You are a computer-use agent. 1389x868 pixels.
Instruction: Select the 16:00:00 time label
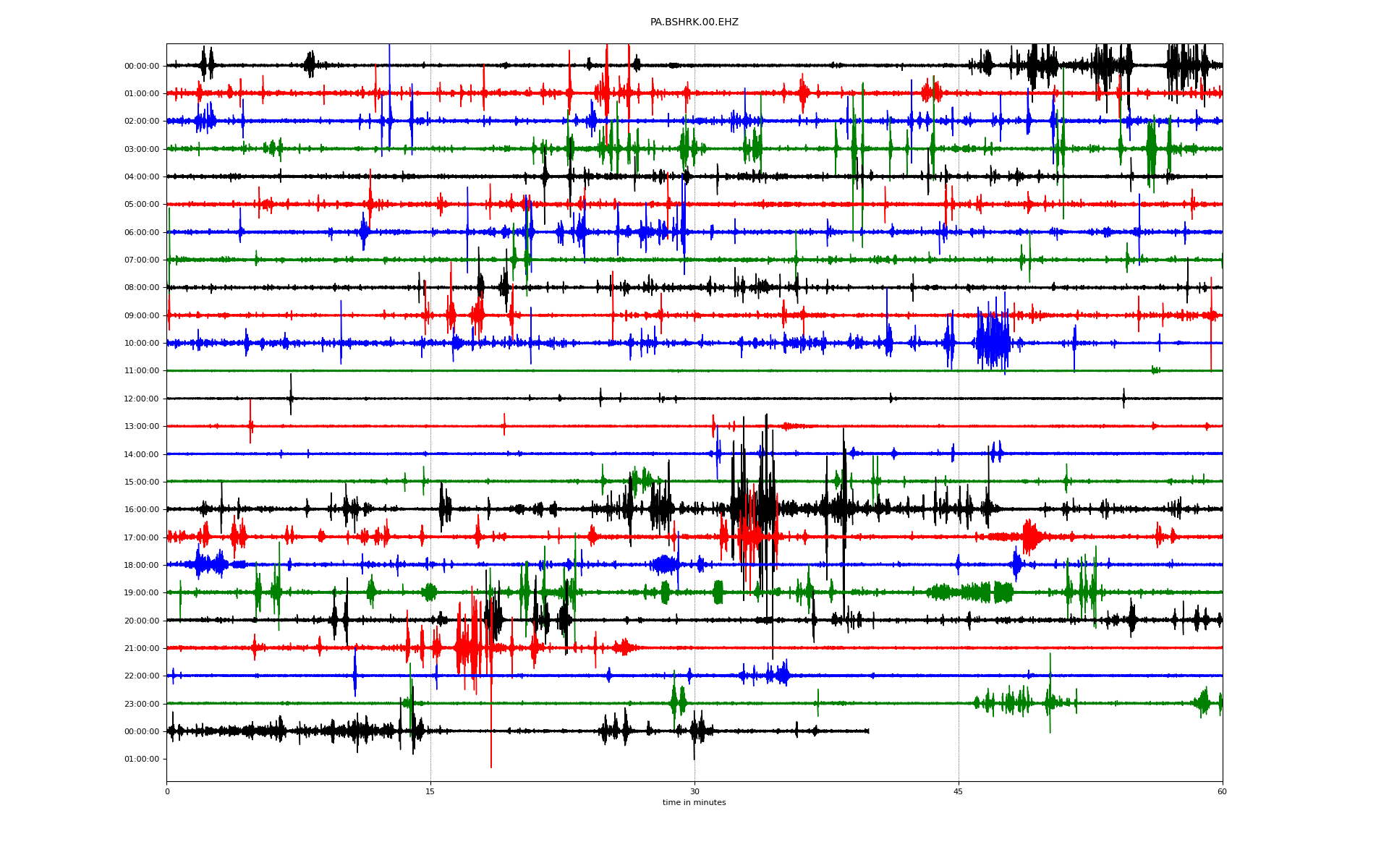point(142,510)
